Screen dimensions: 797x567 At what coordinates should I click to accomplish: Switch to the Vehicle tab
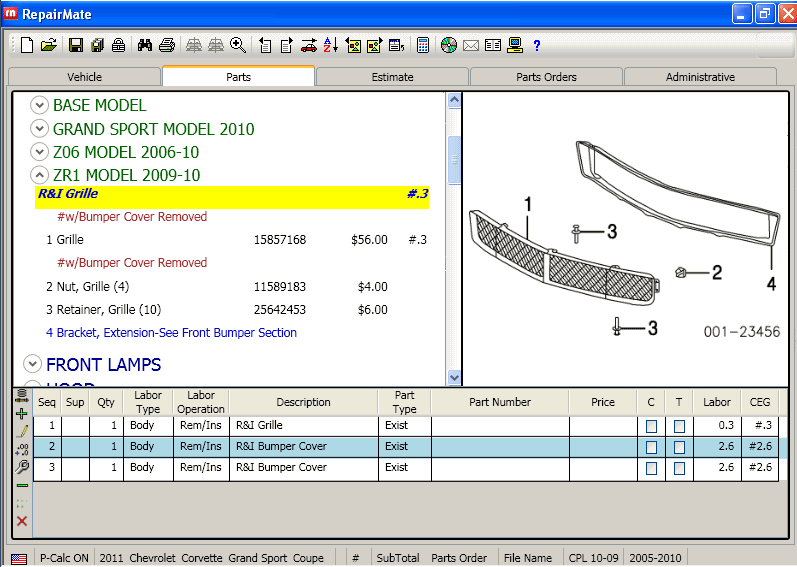click(84, 77)
